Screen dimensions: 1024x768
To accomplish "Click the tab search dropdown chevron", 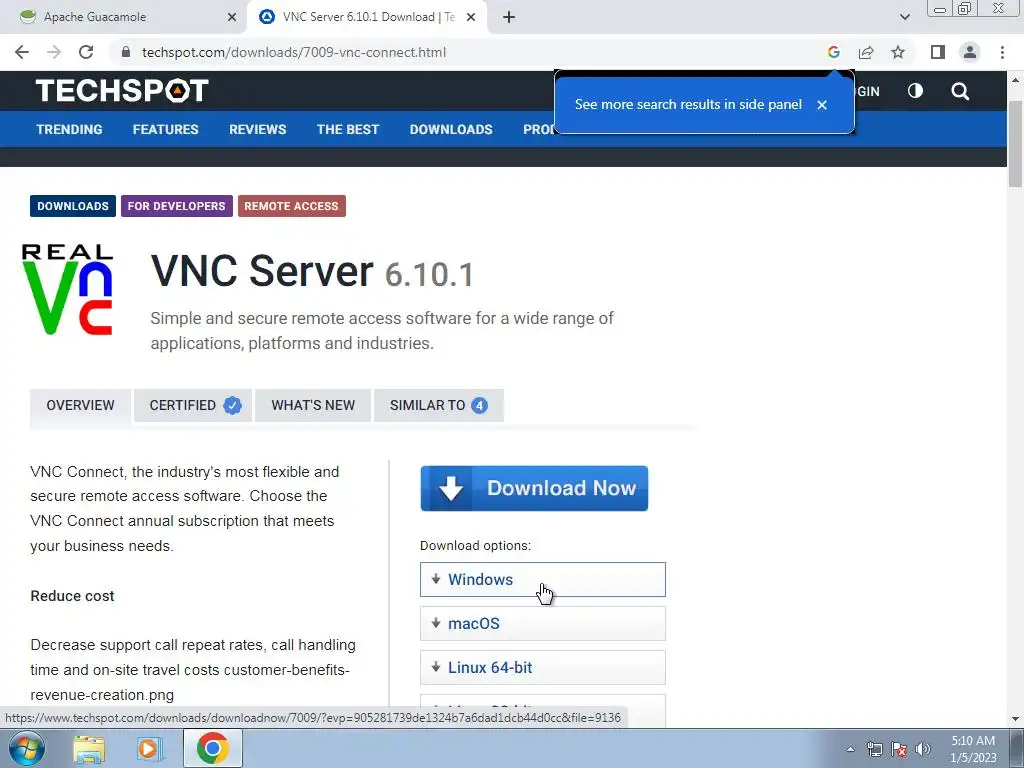I will click(904, 17).
